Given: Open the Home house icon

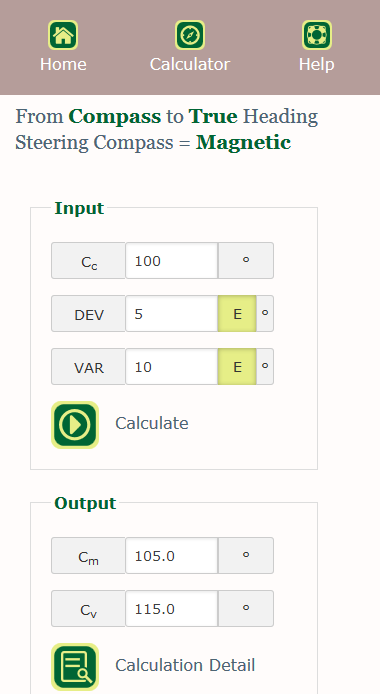Looking at the screenshot, I should (x=63, y=35).
